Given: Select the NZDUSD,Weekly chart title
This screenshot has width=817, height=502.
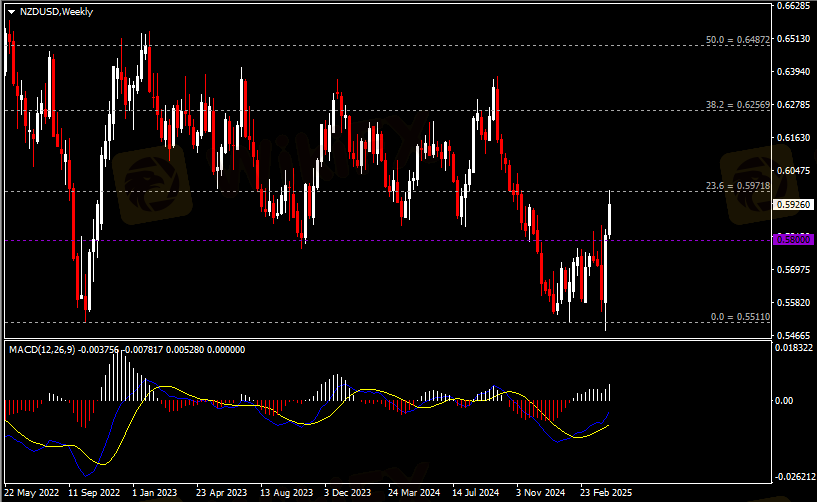Looking at the screenshot, I should click(x=56, y=11).
